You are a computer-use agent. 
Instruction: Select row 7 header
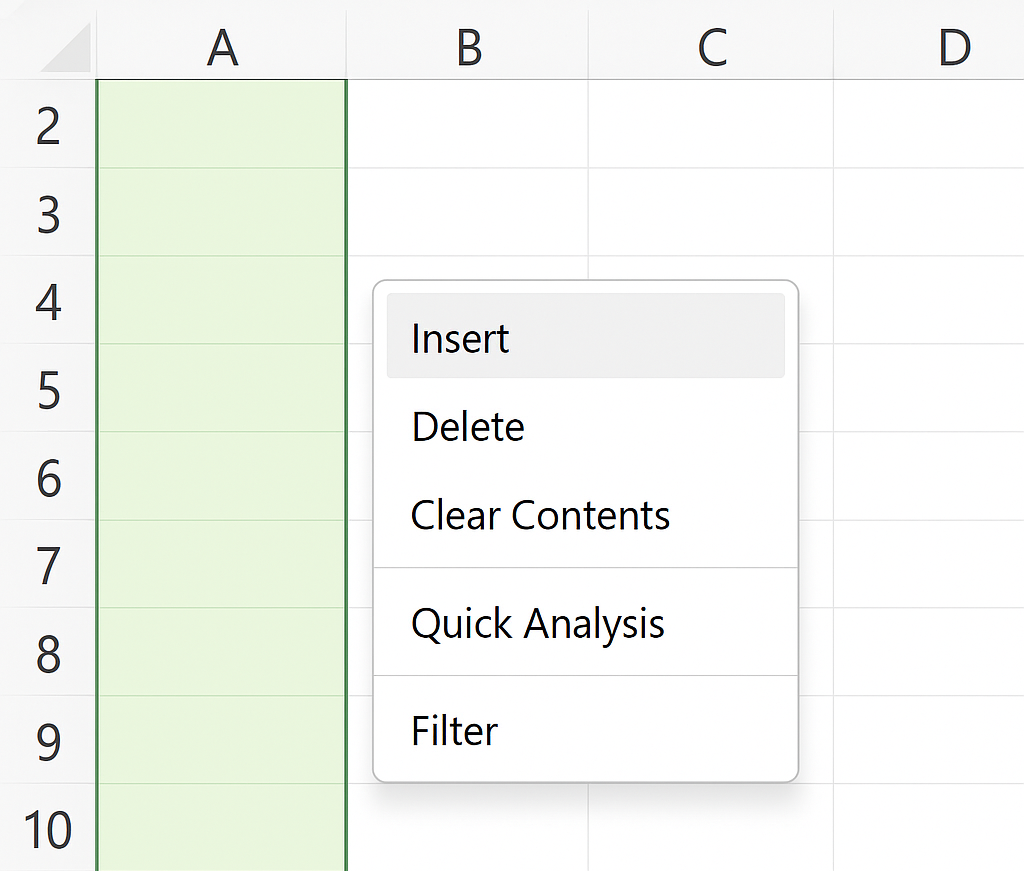pyautogui.click(x=48, y=565)
